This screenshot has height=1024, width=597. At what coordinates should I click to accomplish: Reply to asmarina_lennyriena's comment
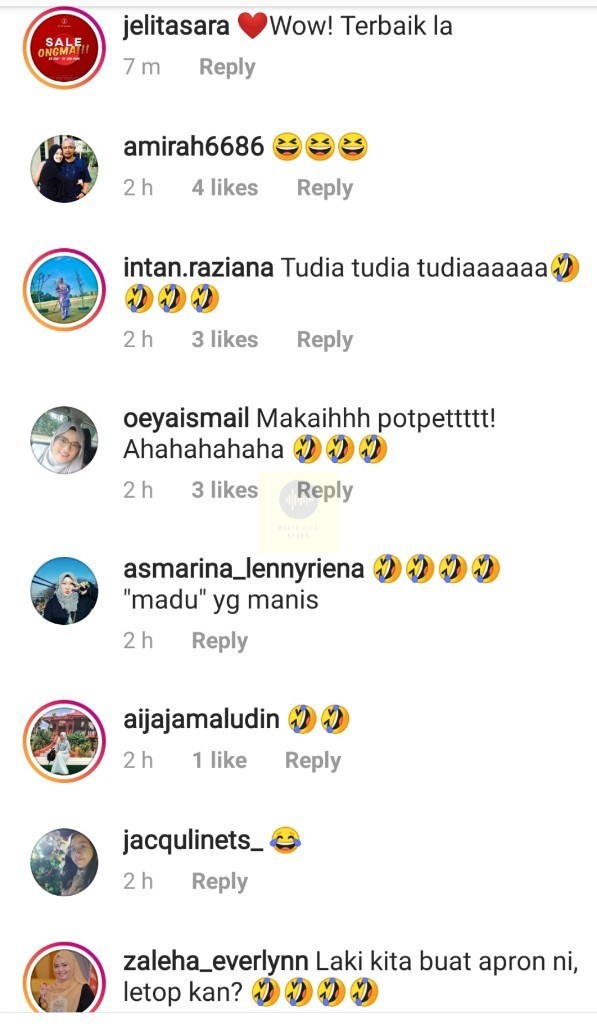(x=219, y=641)
